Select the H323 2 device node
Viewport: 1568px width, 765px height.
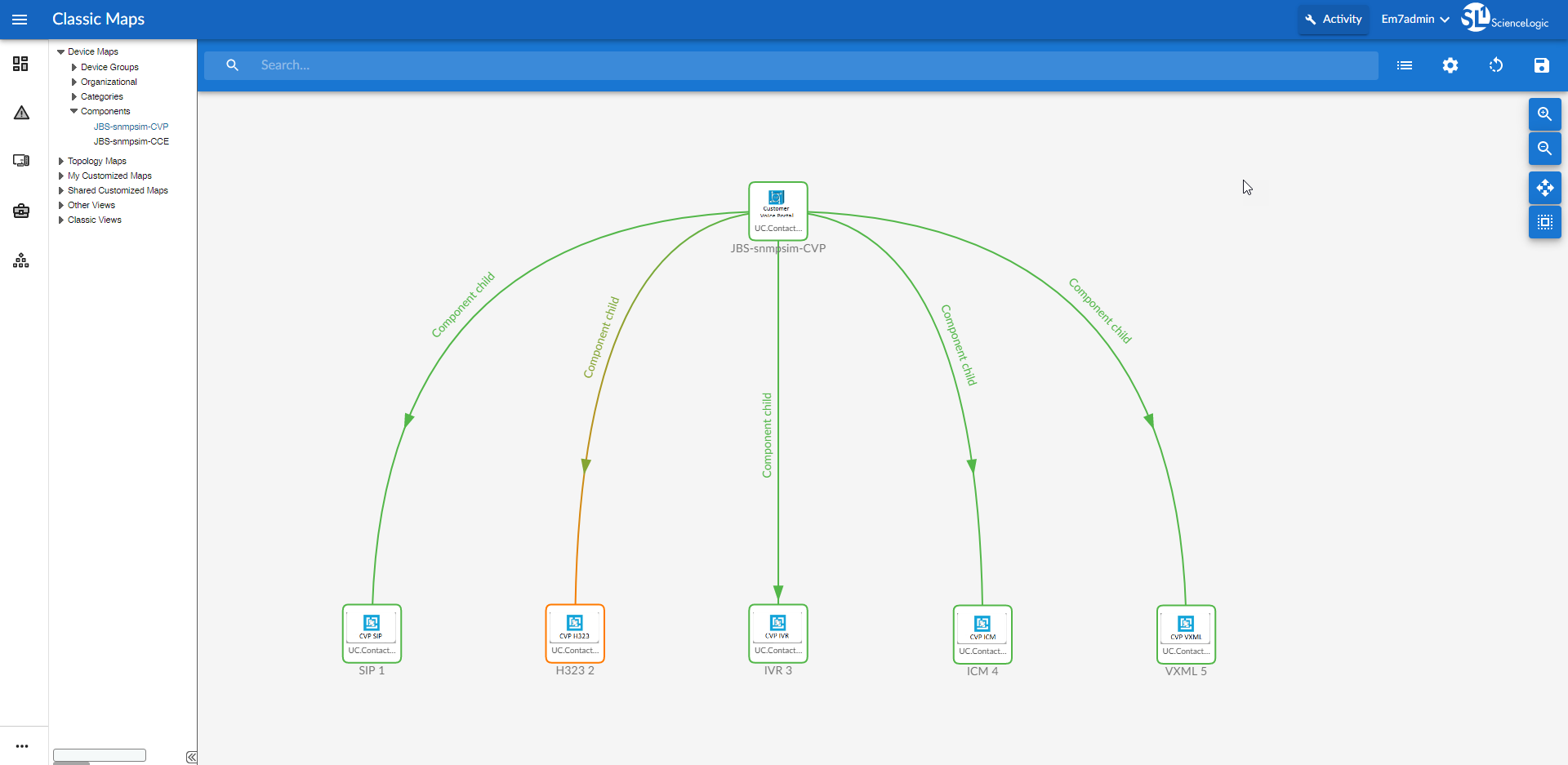coord(575,634)
